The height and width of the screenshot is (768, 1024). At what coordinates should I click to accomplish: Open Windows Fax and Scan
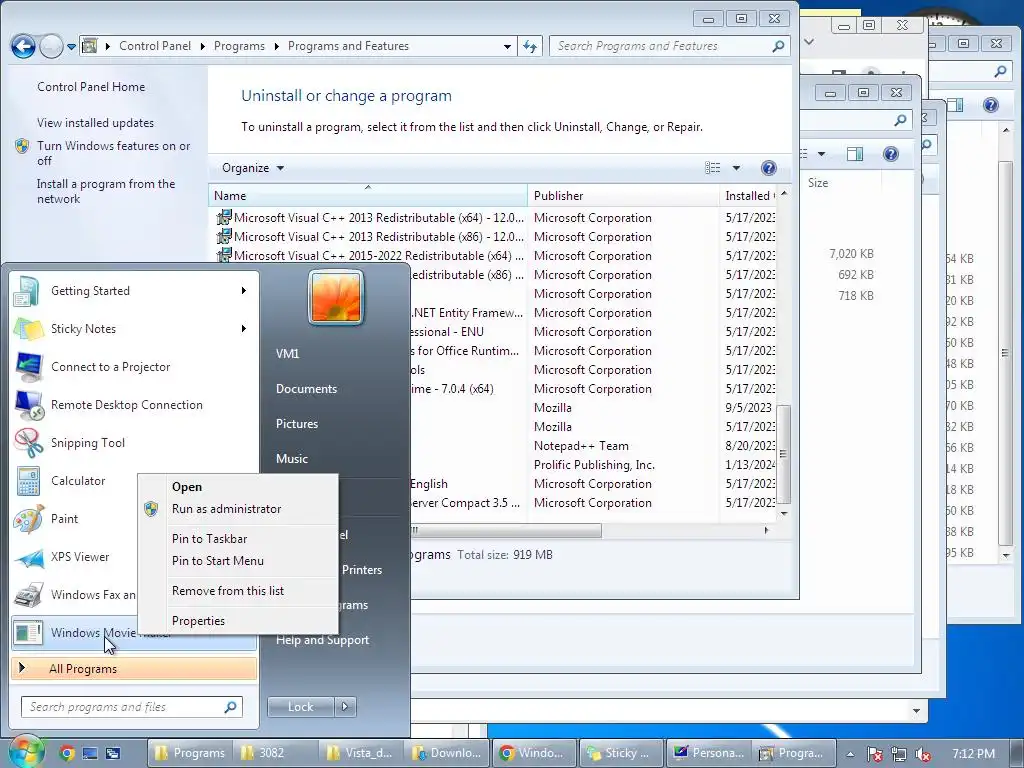coord(75,594)
